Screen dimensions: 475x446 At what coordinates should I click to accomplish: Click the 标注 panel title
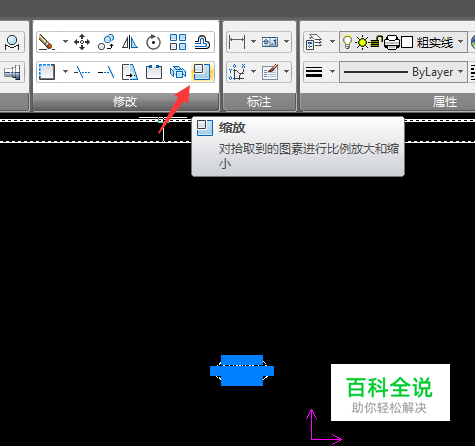coord(259,102)
